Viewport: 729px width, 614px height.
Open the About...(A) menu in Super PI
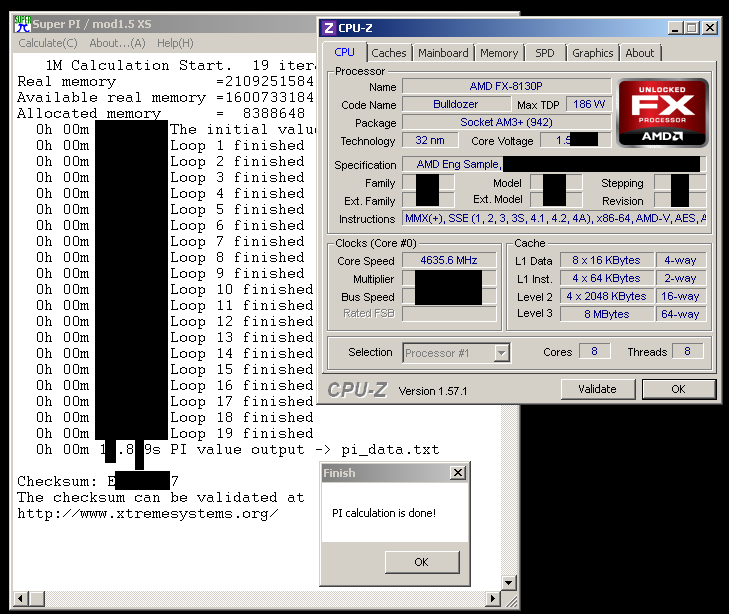(117, 43)
